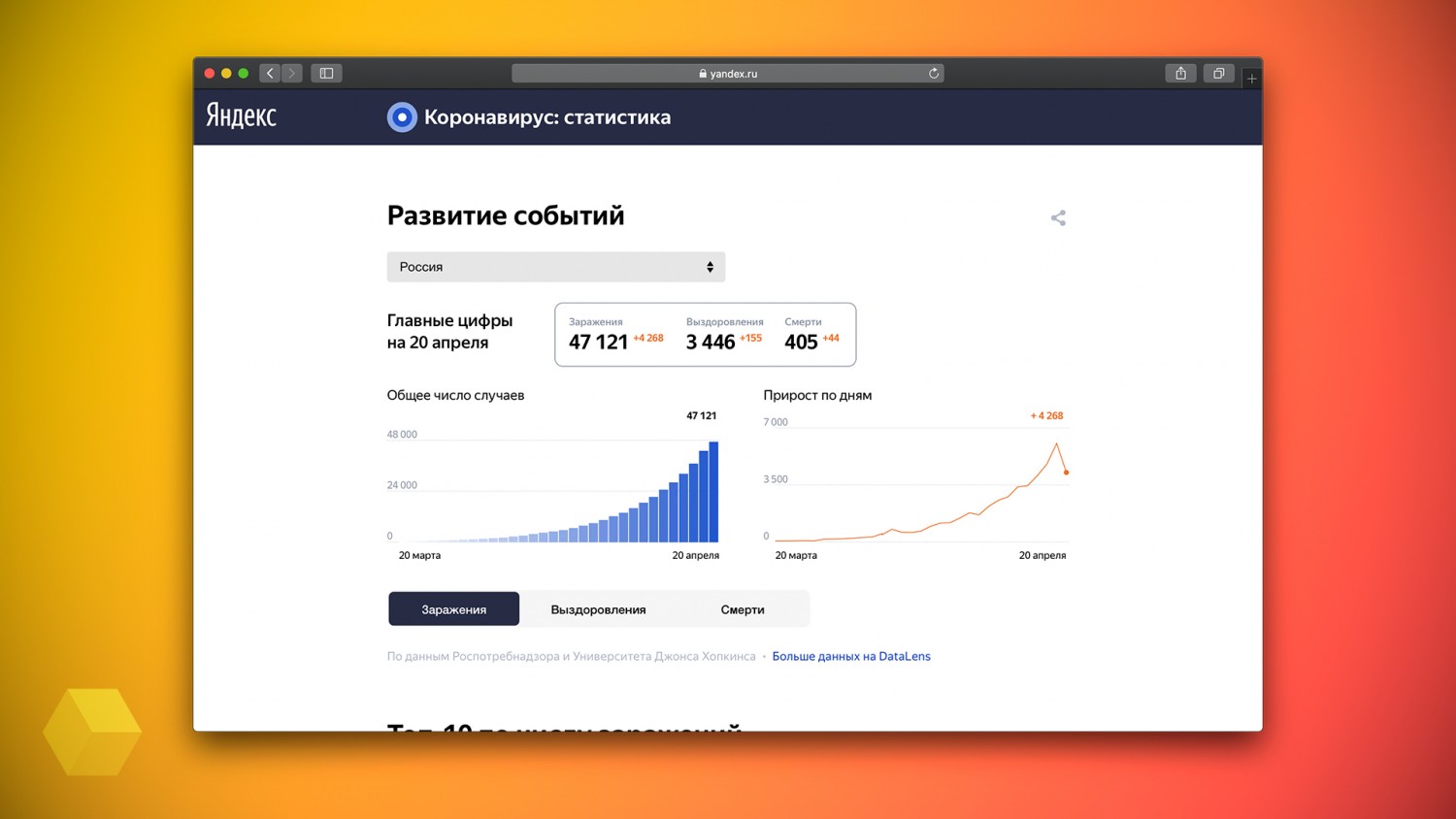
Task: Click the padlock icon in address bar
Action: [x=703, y=74]
